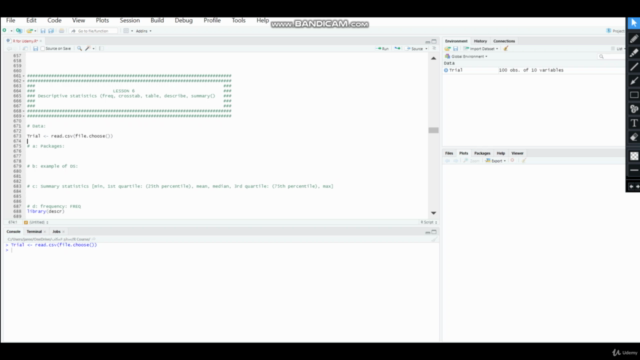Click the broom icon to clear environment
Image resolution: width=640 pixels, height=360 pixels.
click(x=506, y=49)
